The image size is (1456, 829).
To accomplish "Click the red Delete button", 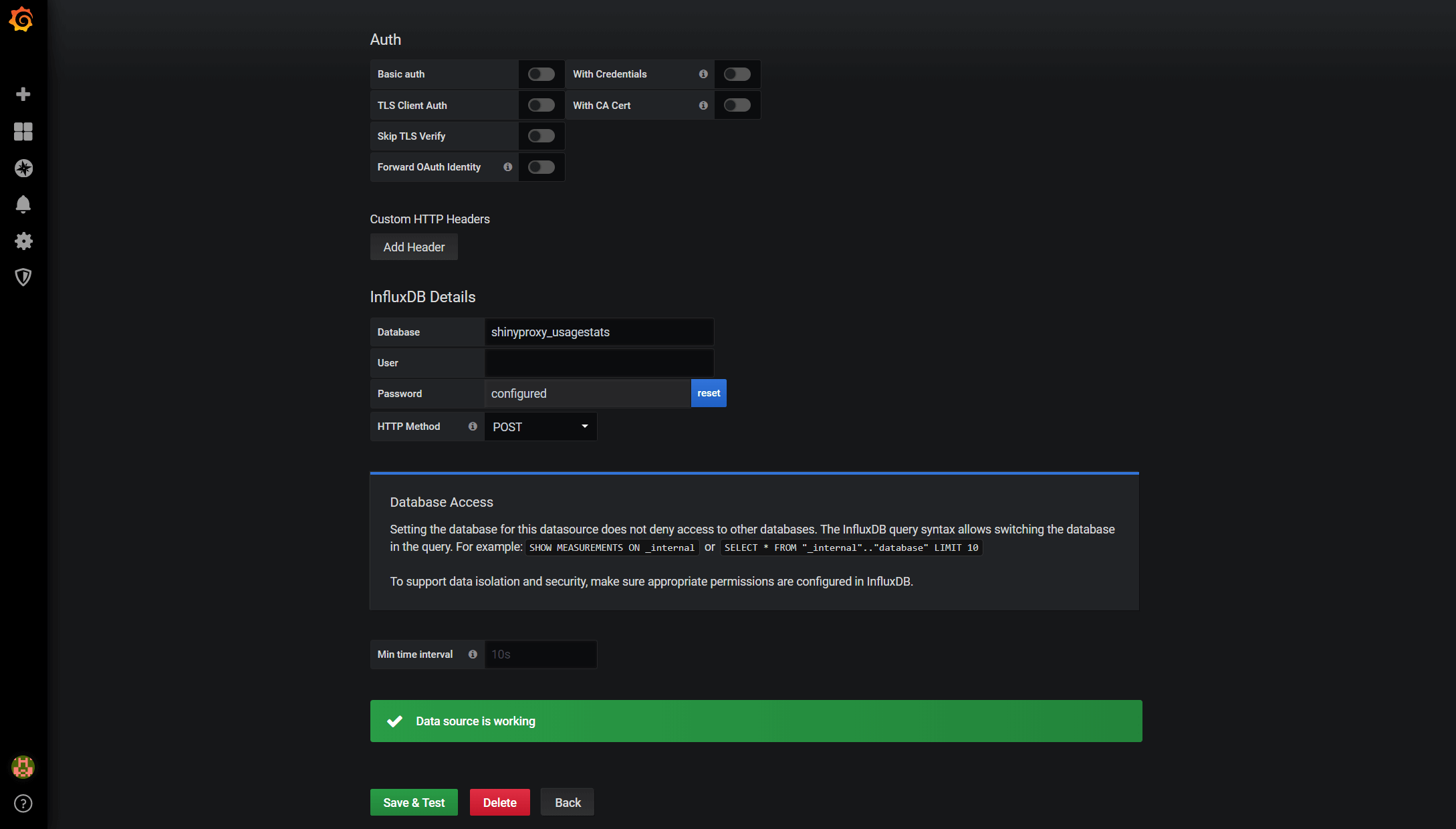I will (x=499, y=802).
